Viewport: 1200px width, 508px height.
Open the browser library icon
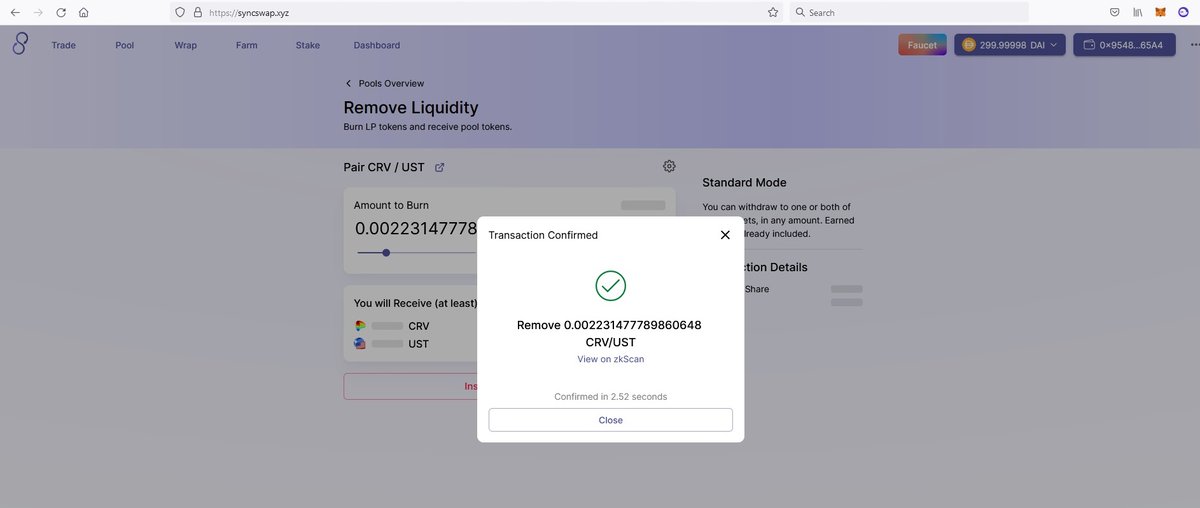(x=1138, y=13)
